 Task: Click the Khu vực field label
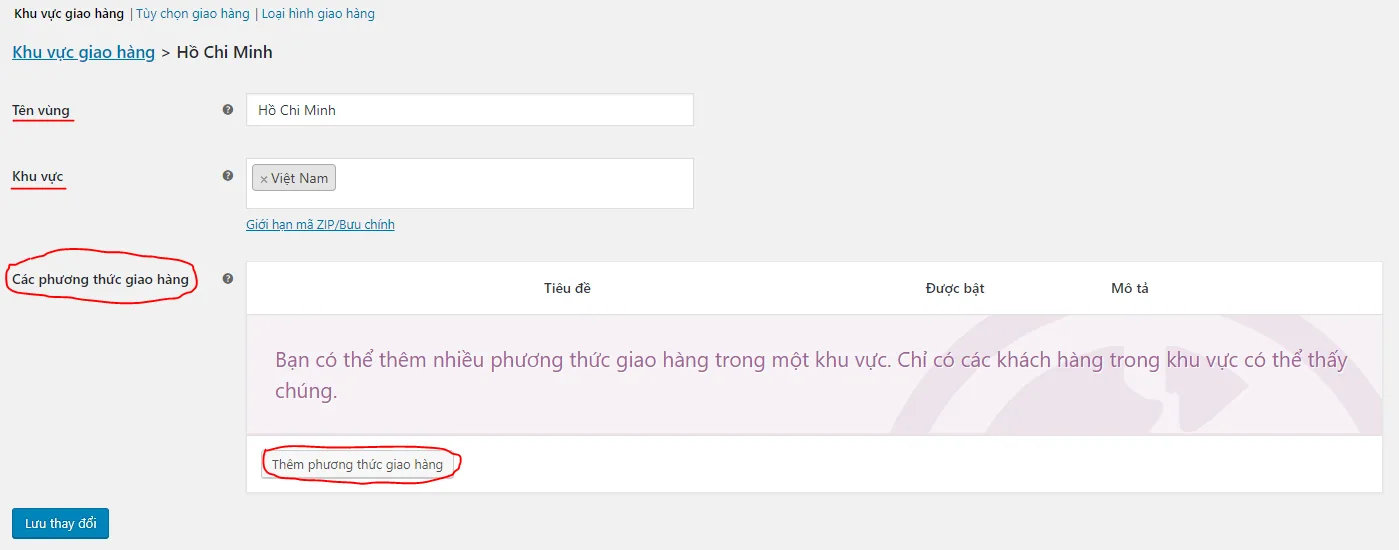click(38, 176)
